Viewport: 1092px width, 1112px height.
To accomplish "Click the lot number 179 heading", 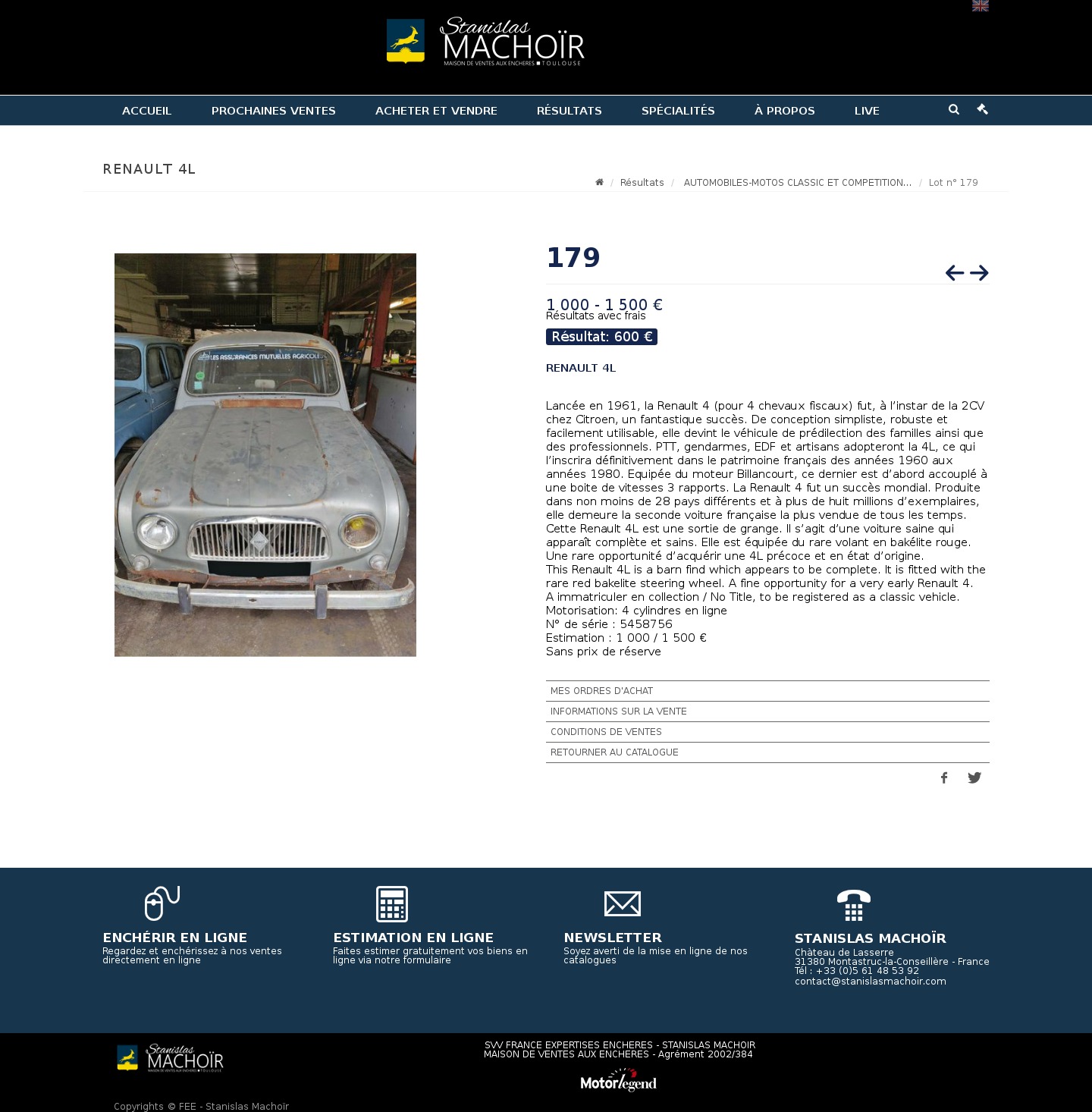I will tap(573, 258).
